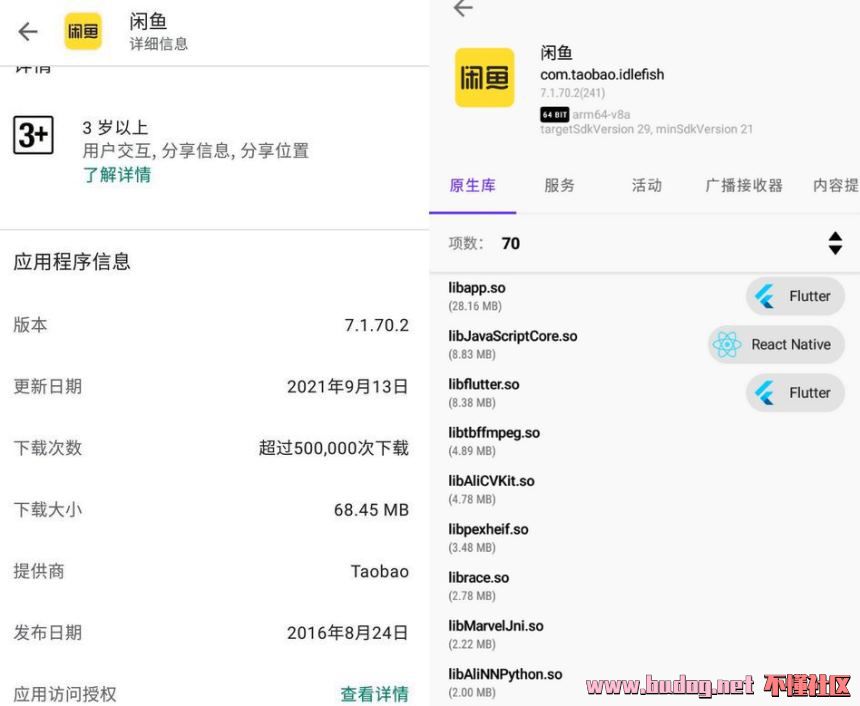Go back in the library analysis screen
The width and height of the screenshot is (860, 706).
[x=463, y=8]
